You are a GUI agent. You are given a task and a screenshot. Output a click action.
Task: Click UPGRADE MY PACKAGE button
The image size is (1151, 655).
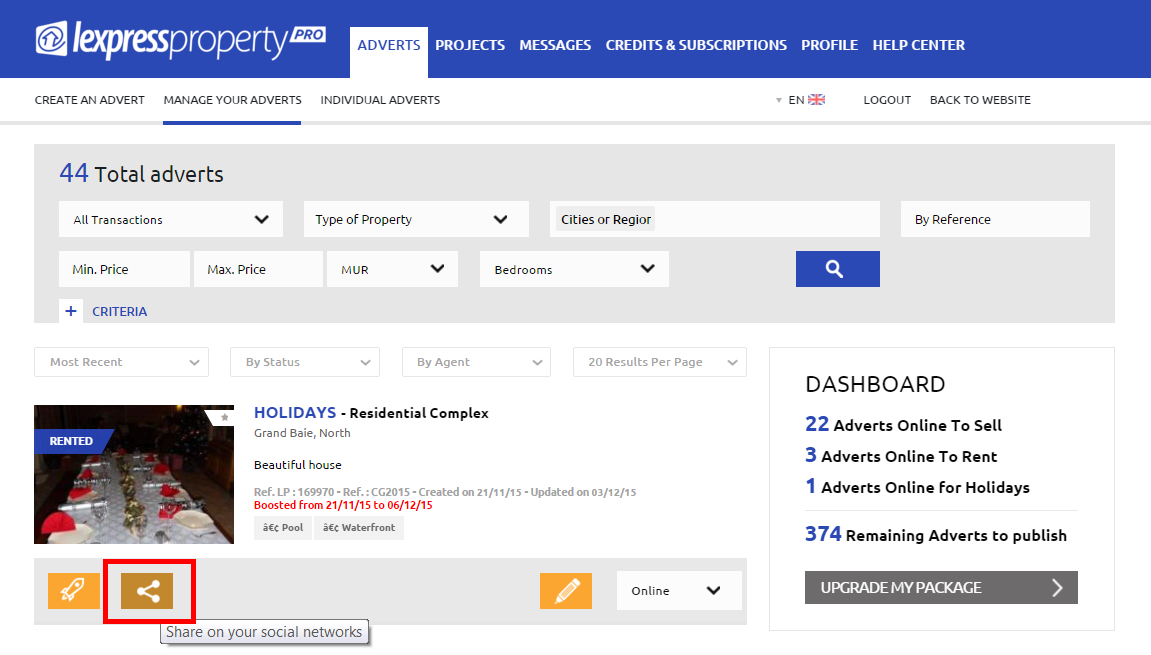941,587
